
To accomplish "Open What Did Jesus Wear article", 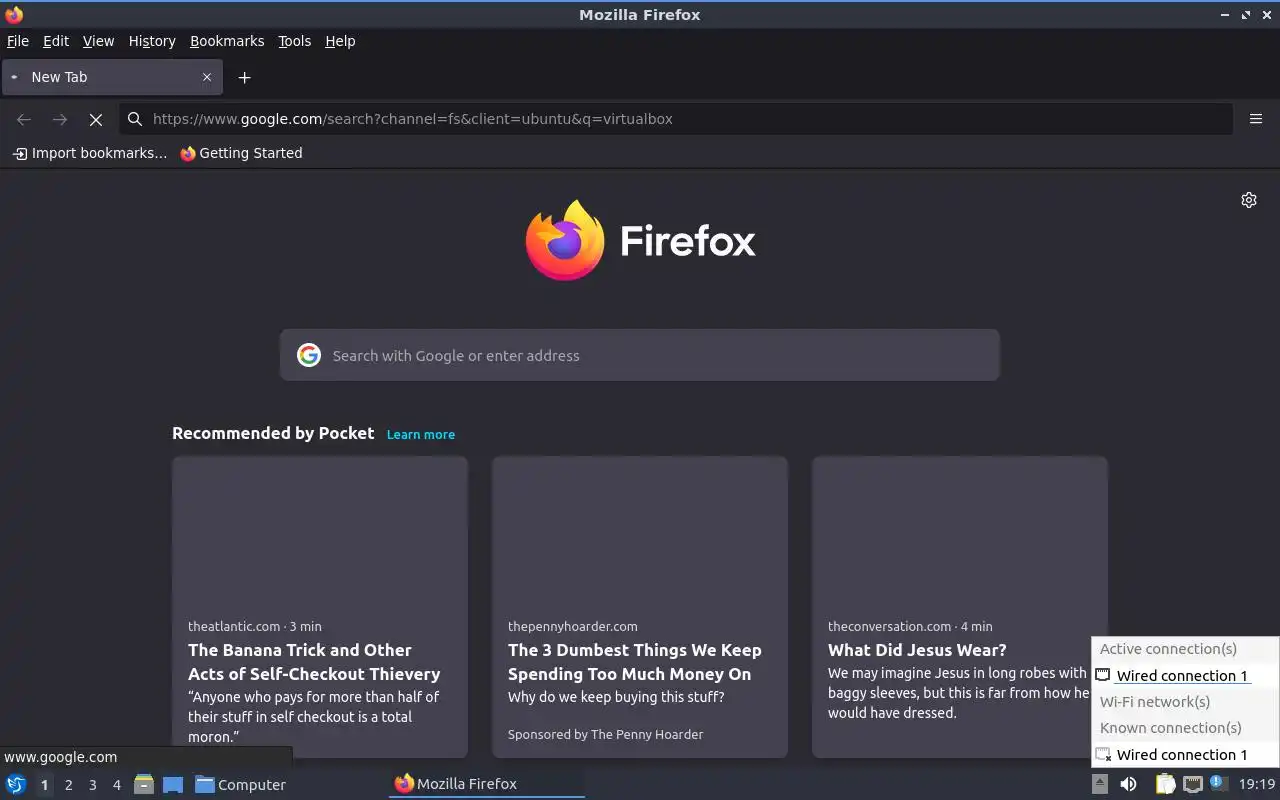I will [x=960, y=607].
